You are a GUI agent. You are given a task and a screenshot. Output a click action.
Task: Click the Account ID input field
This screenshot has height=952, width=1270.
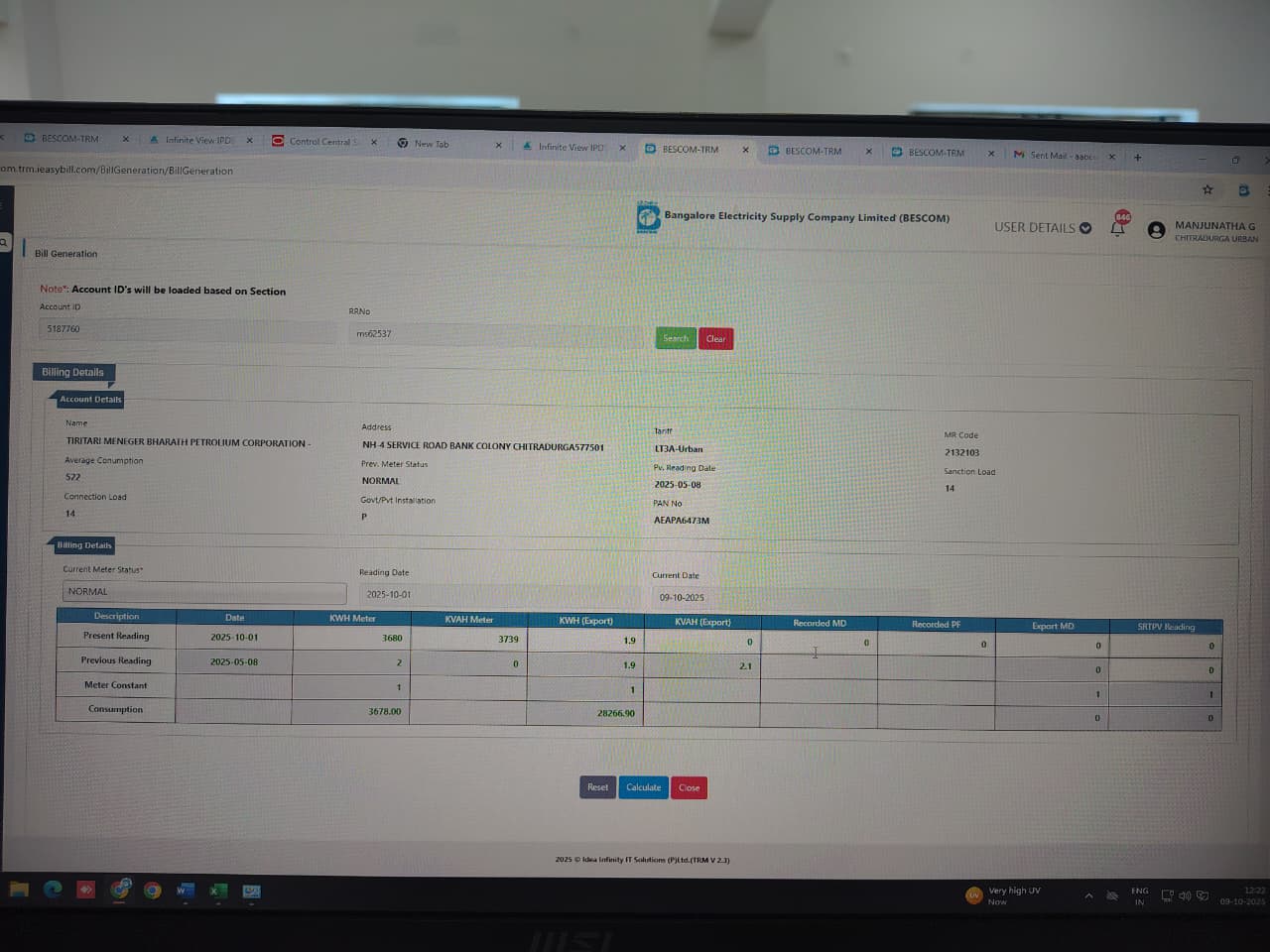click(189, 329)
